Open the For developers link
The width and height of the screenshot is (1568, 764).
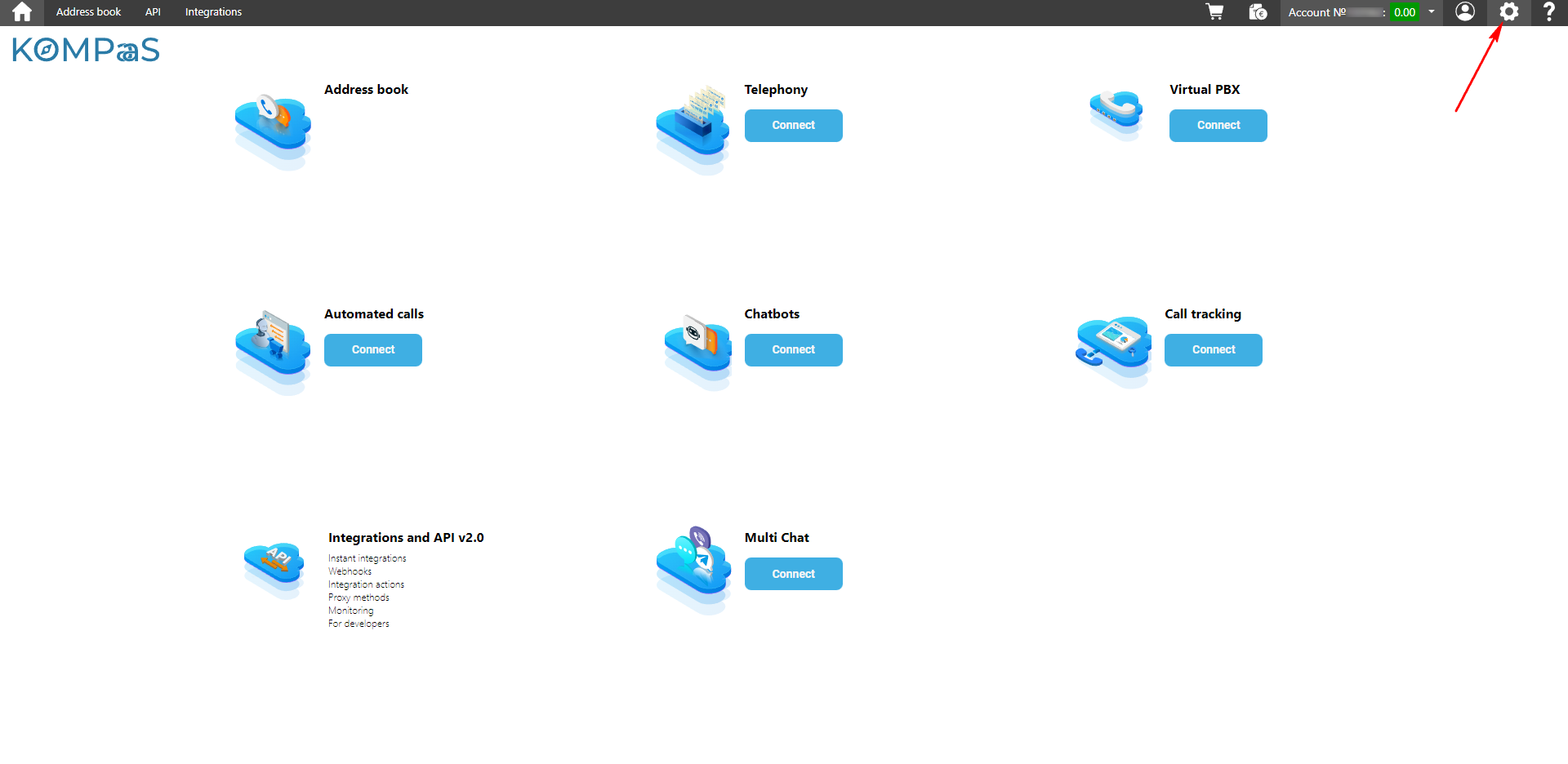click(x=359, y=624)
